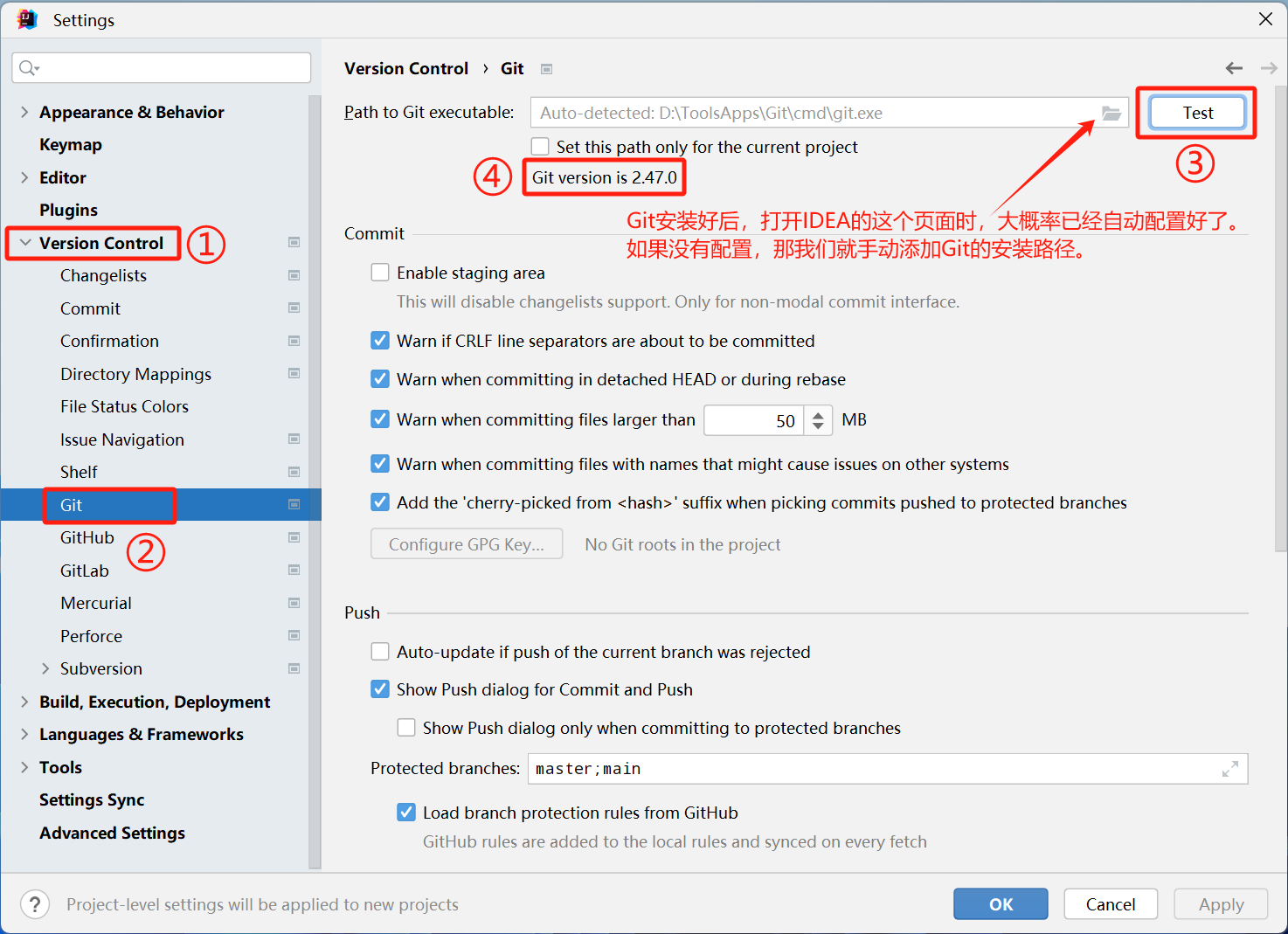Click the project-level icon on Subversion row

click(x=294, y=668)
